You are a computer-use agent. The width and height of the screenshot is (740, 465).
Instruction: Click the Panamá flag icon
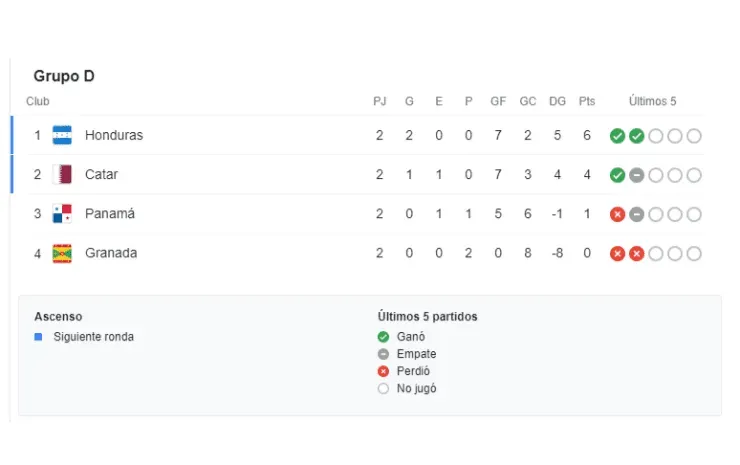[x=62, y=214]
